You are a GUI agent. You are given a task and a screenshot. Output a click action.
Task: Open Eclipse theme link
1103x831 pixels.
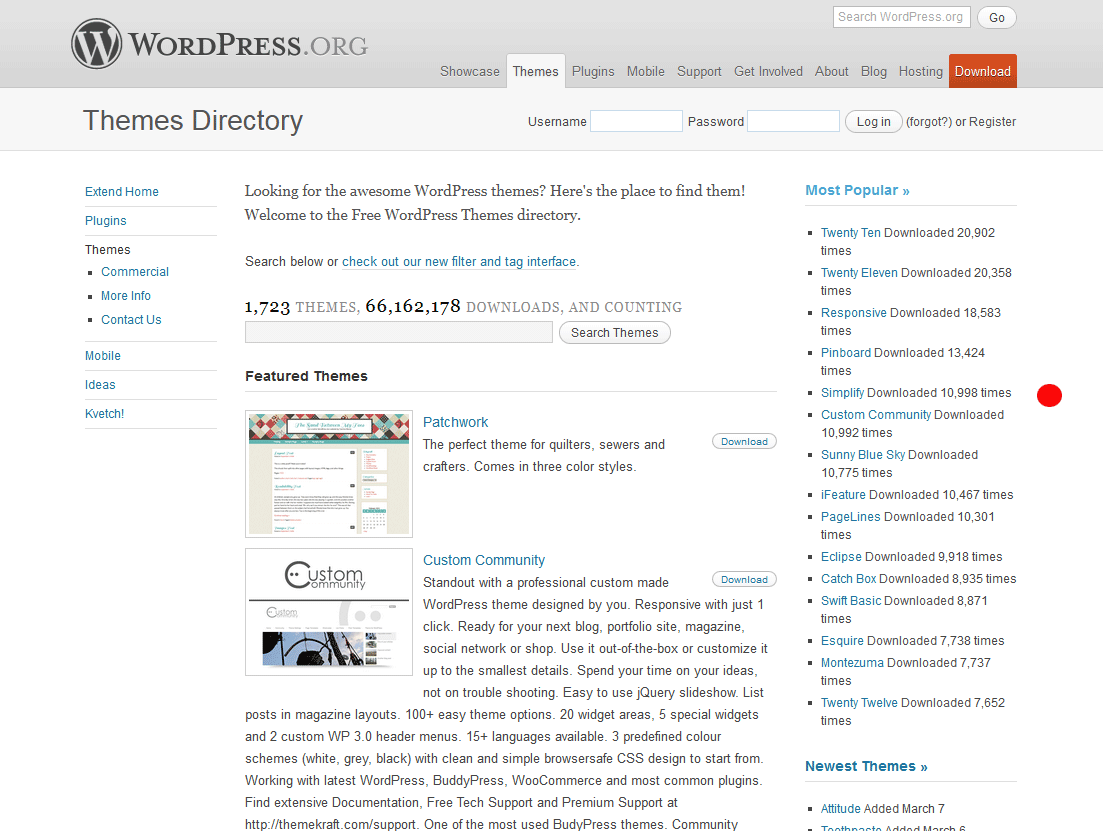click(x=841, y=557)
